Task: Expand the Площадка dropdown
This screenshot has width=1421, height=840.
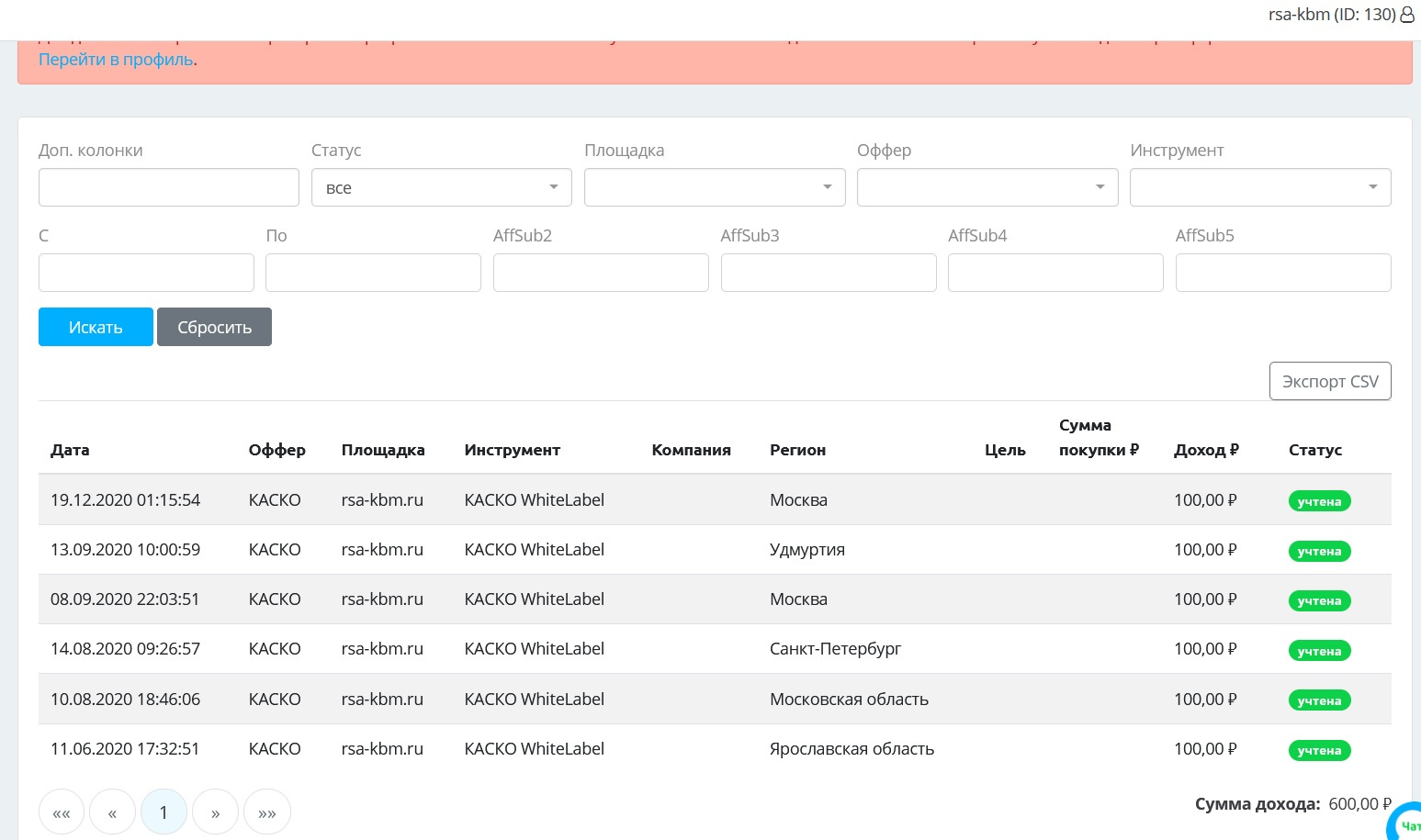Action: pos(714,187)
